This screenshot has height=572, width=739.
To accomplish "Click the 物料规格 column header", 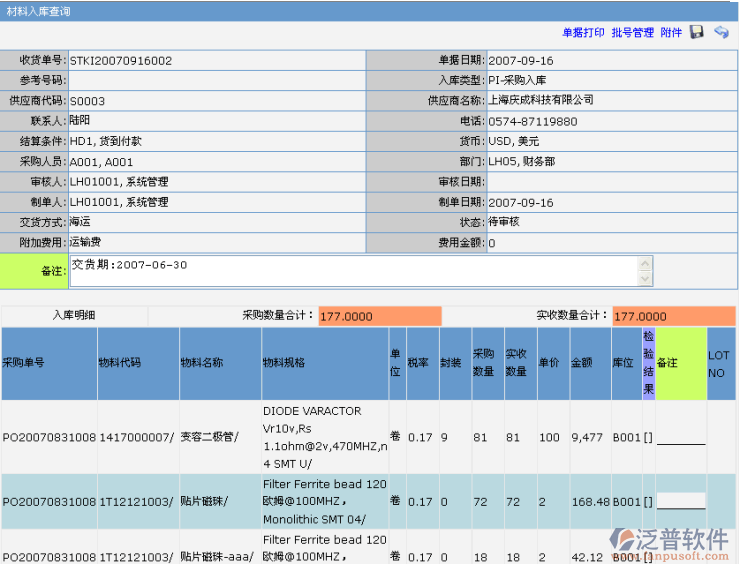I will (284, 363).
